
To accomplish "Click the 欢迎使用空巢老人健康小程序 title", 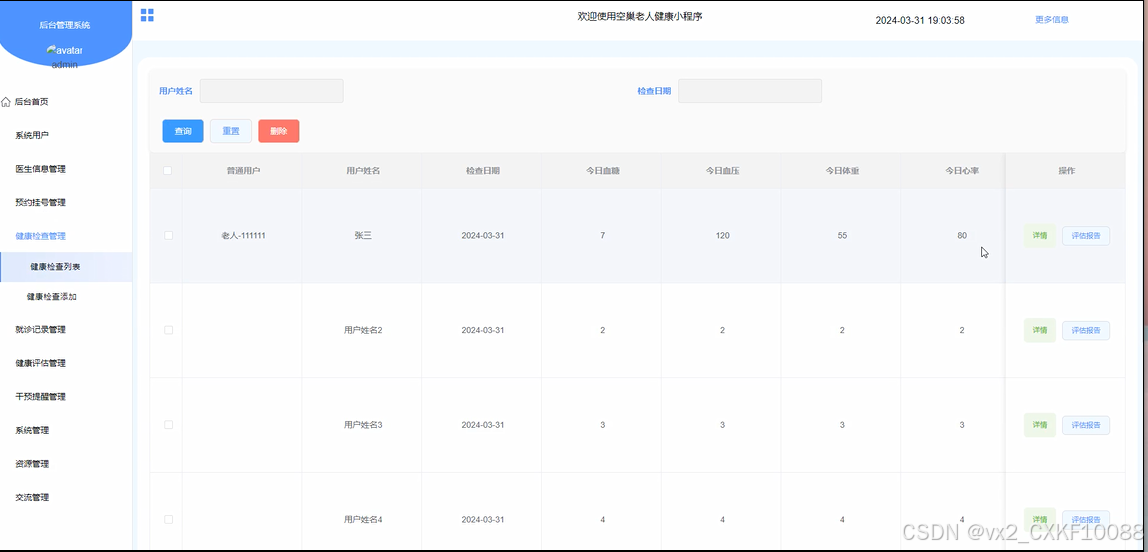I will tap(640, 16).
